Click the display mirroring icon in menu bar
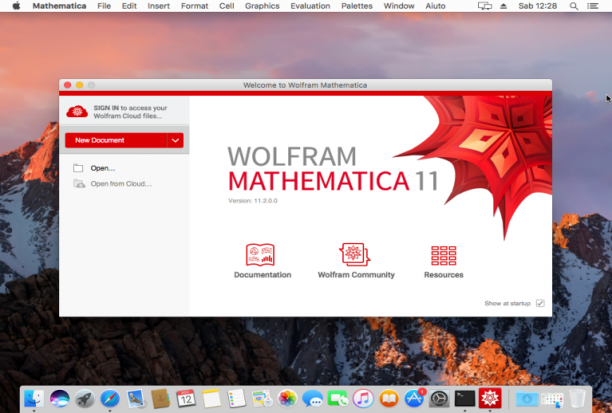The height and width of the screenshot is (413, 612). pos(485,6)
